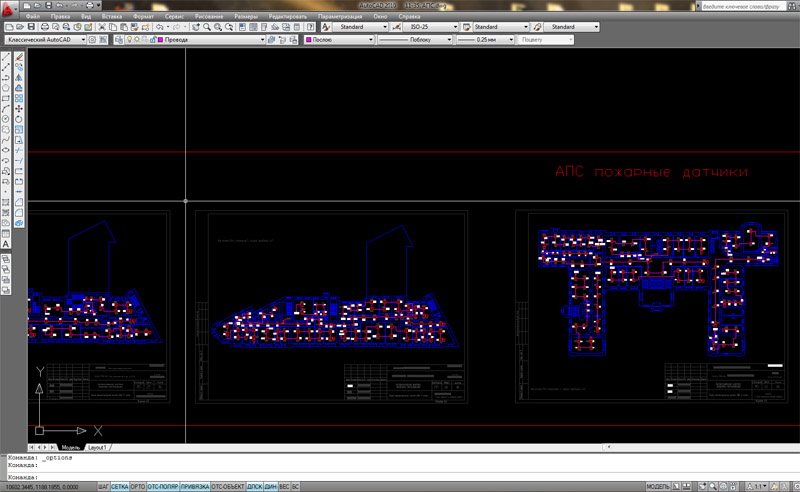Select the Multiline Text tool
The height and width of the screenshot is (492, 800).
point(6,244)
